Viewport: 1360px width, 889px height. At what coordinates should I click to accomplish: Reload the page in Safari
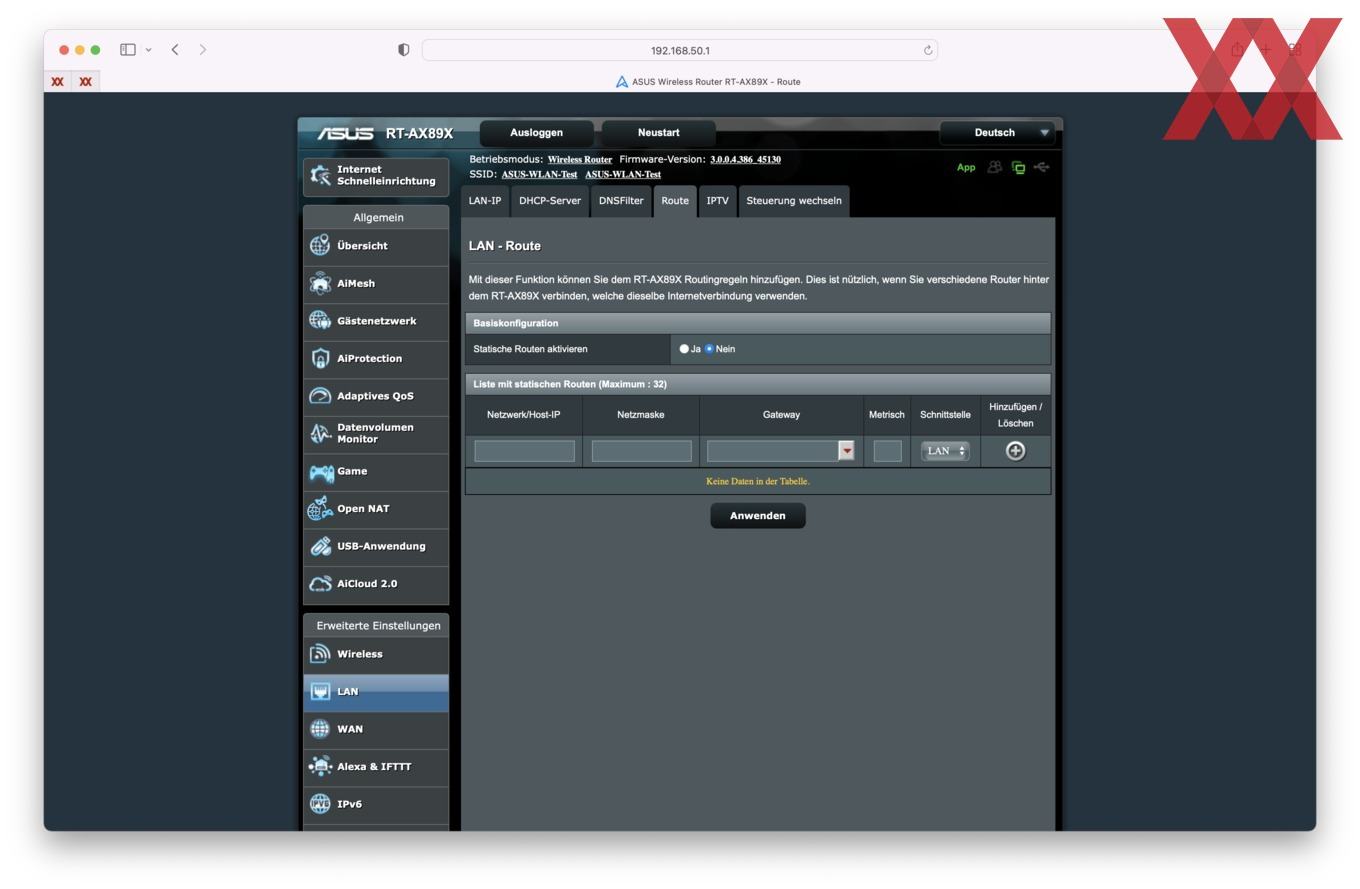(x=928, y=50)
